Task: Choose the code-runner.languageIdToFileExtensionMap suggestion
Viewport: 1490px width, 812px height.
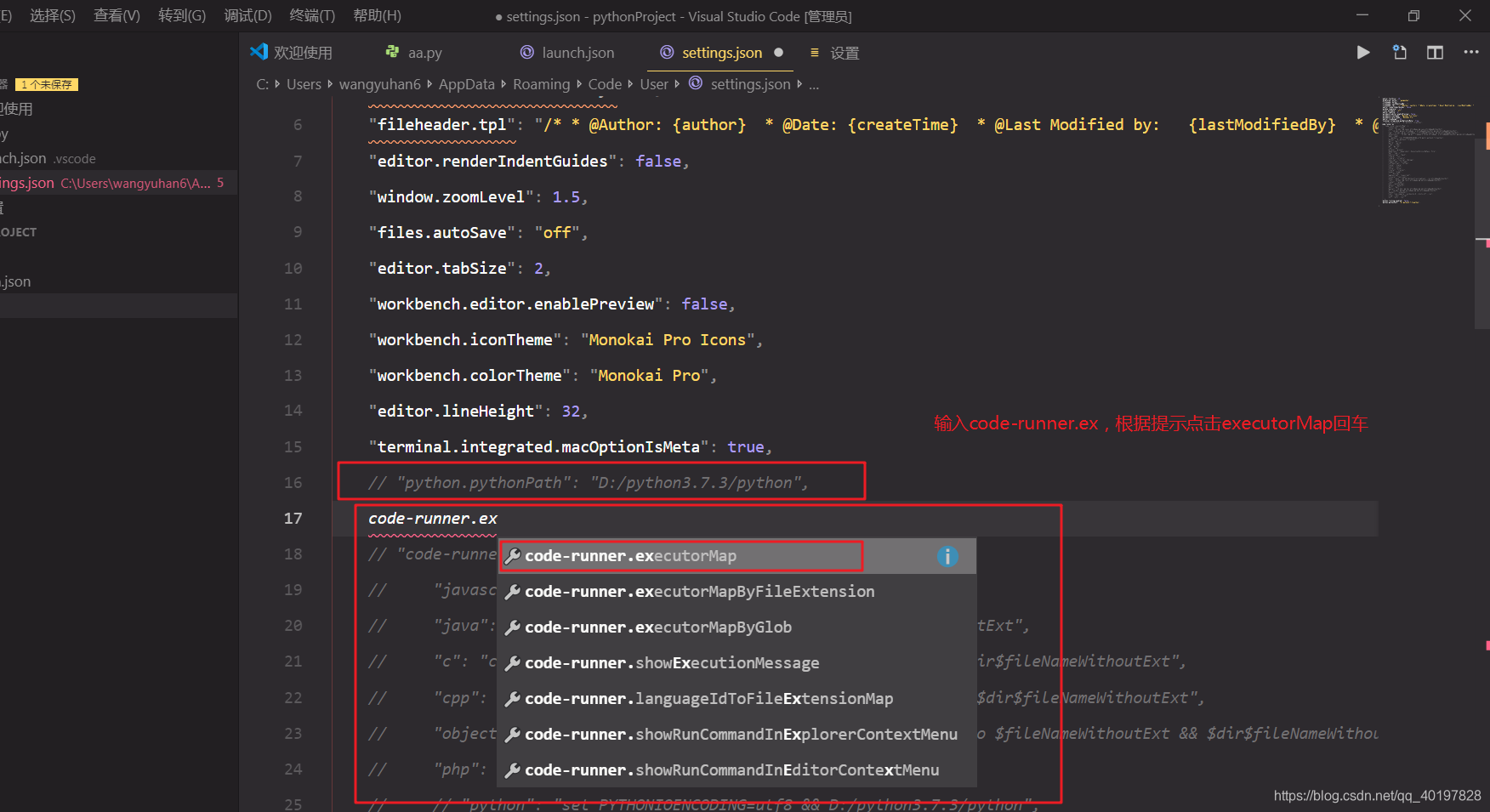Action: (x=736, y=699)
